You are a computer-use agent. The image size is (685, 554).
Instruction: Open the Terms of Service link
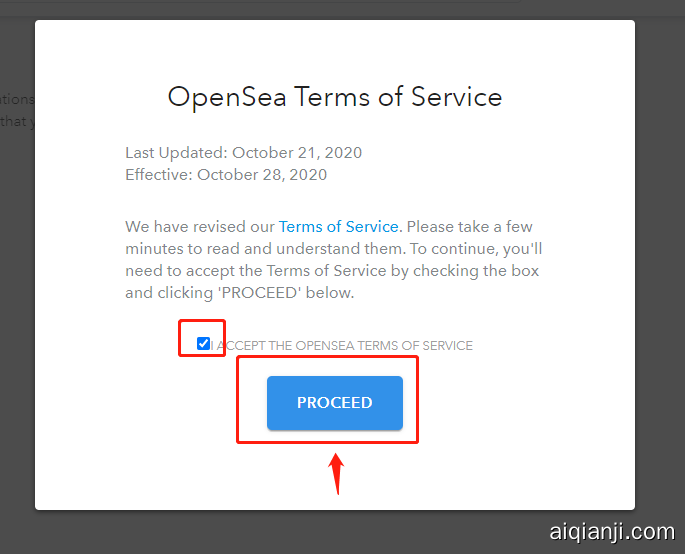coord(338,227)
